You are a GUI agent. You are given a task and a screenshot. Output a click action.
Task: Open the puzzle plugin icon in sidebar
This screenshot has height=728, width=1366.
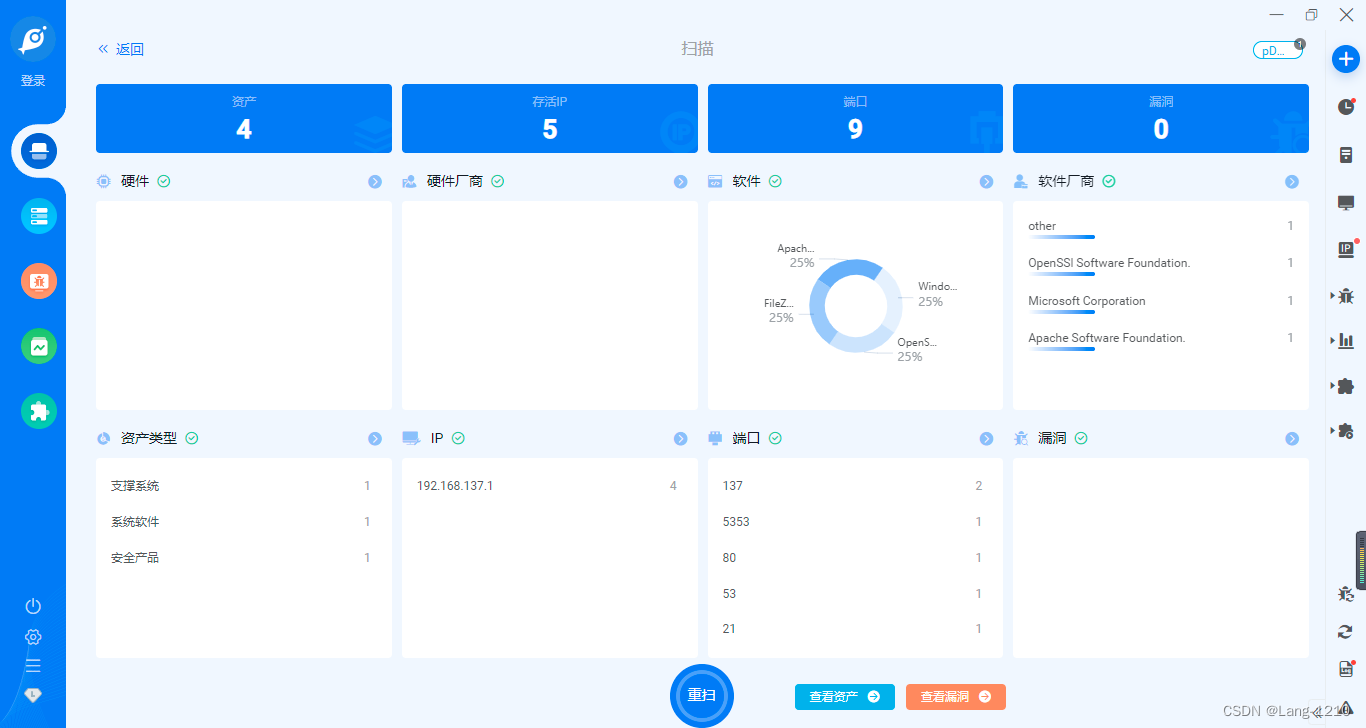[x=39, y=411]
